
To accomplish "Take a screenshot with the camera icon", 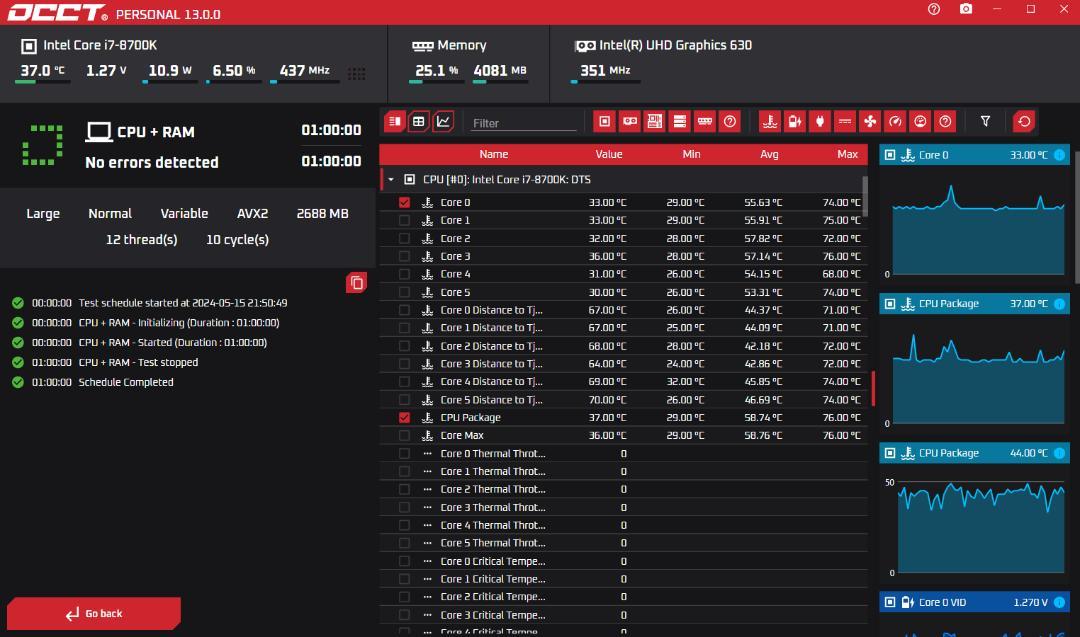I will [966, 9].
